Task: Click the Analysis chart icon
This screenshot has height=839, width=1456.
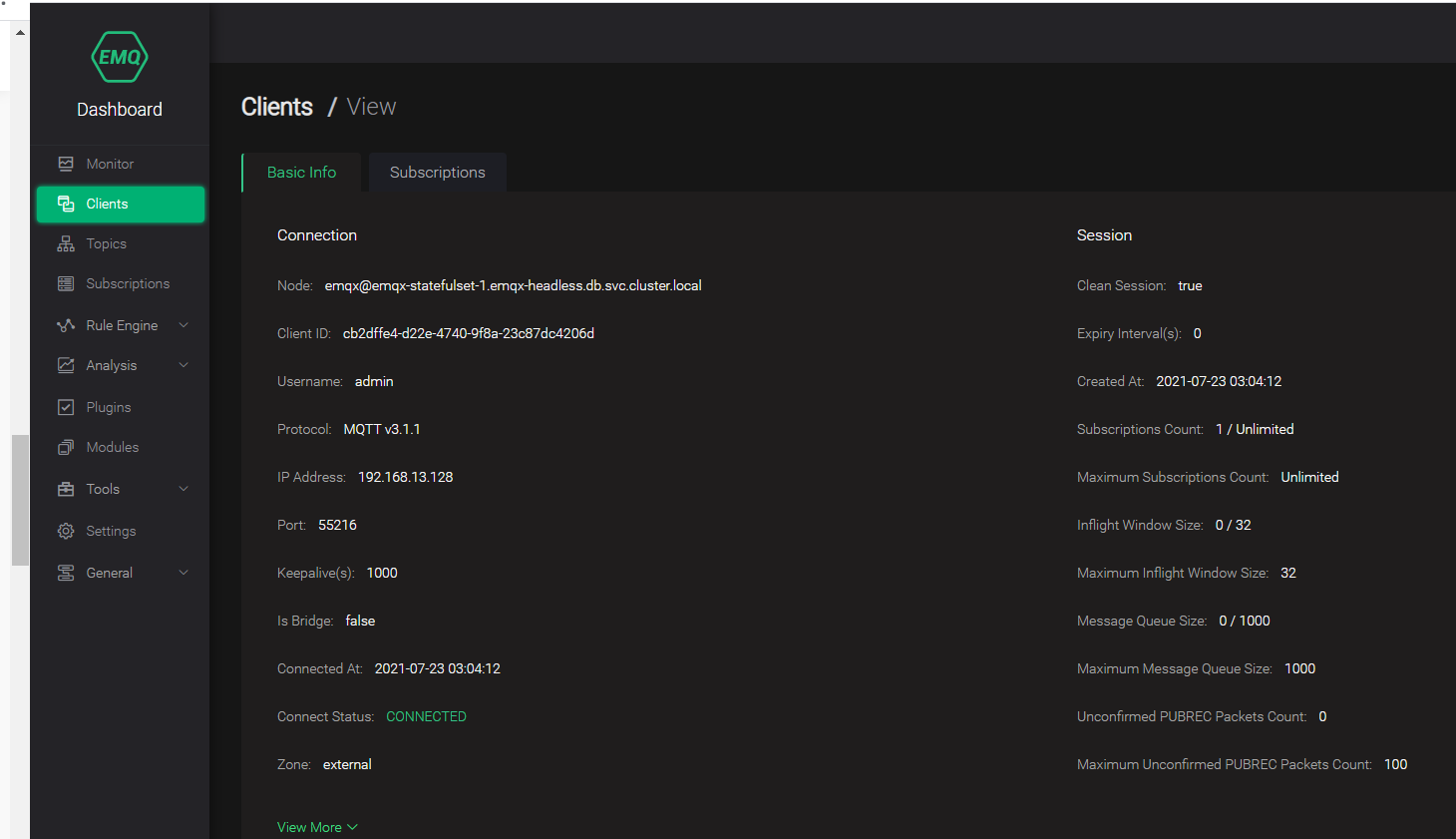Action: point(66,365)
